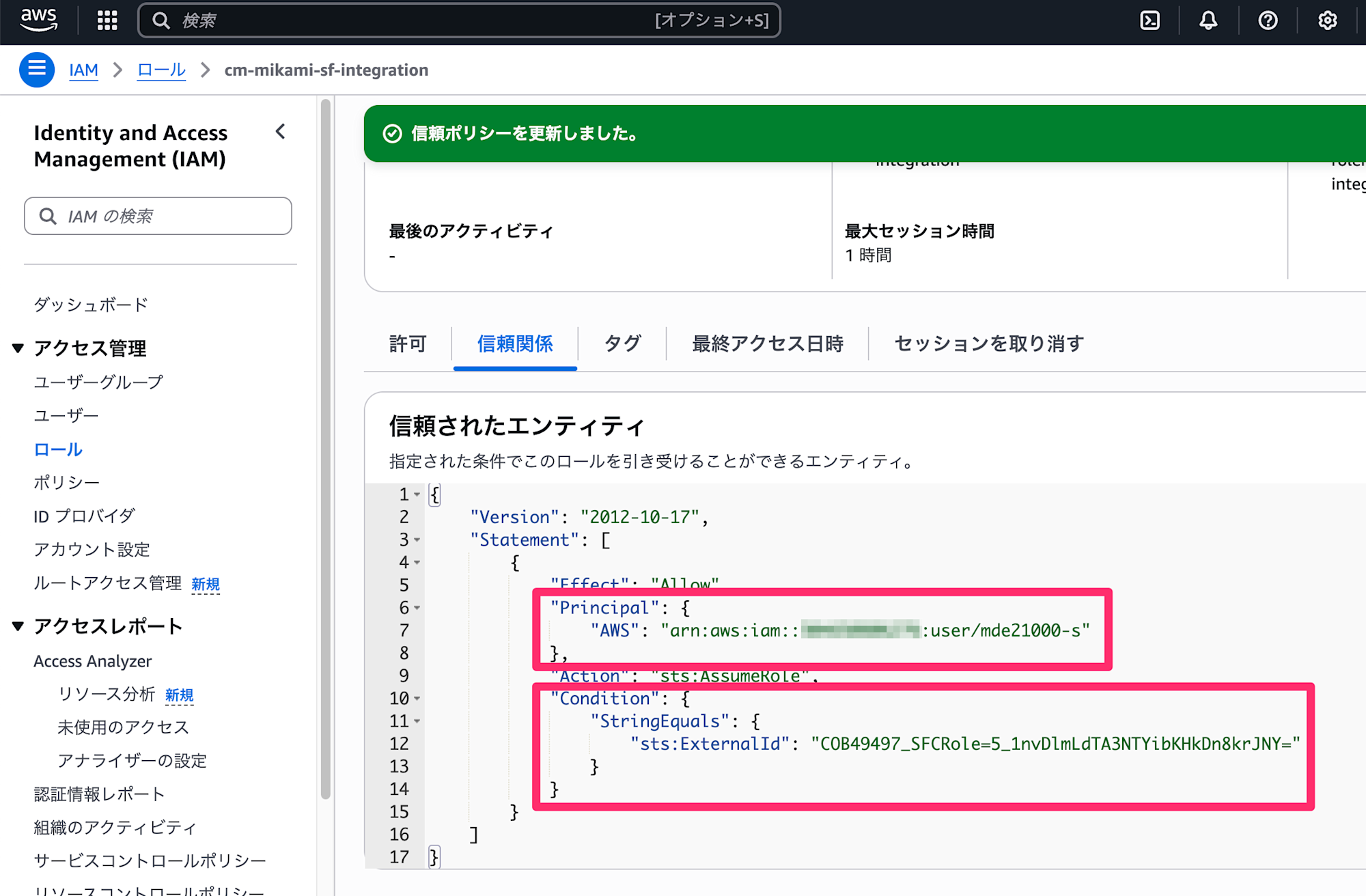Switch to the タグ tab
The image size is (1366, 896).
[x=622, y=344]
